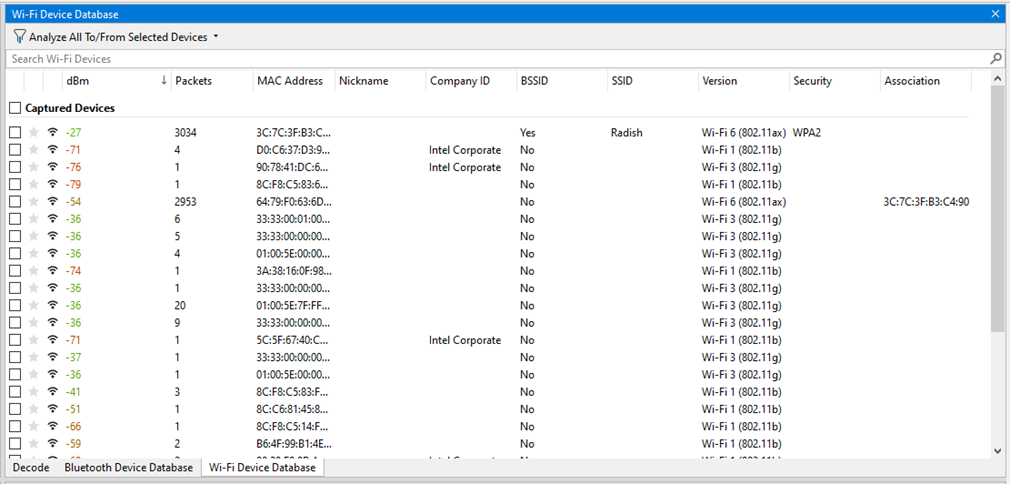Click the BSSID Yes cell
This screenshot has height=484, width=1010.
point(528,133)
